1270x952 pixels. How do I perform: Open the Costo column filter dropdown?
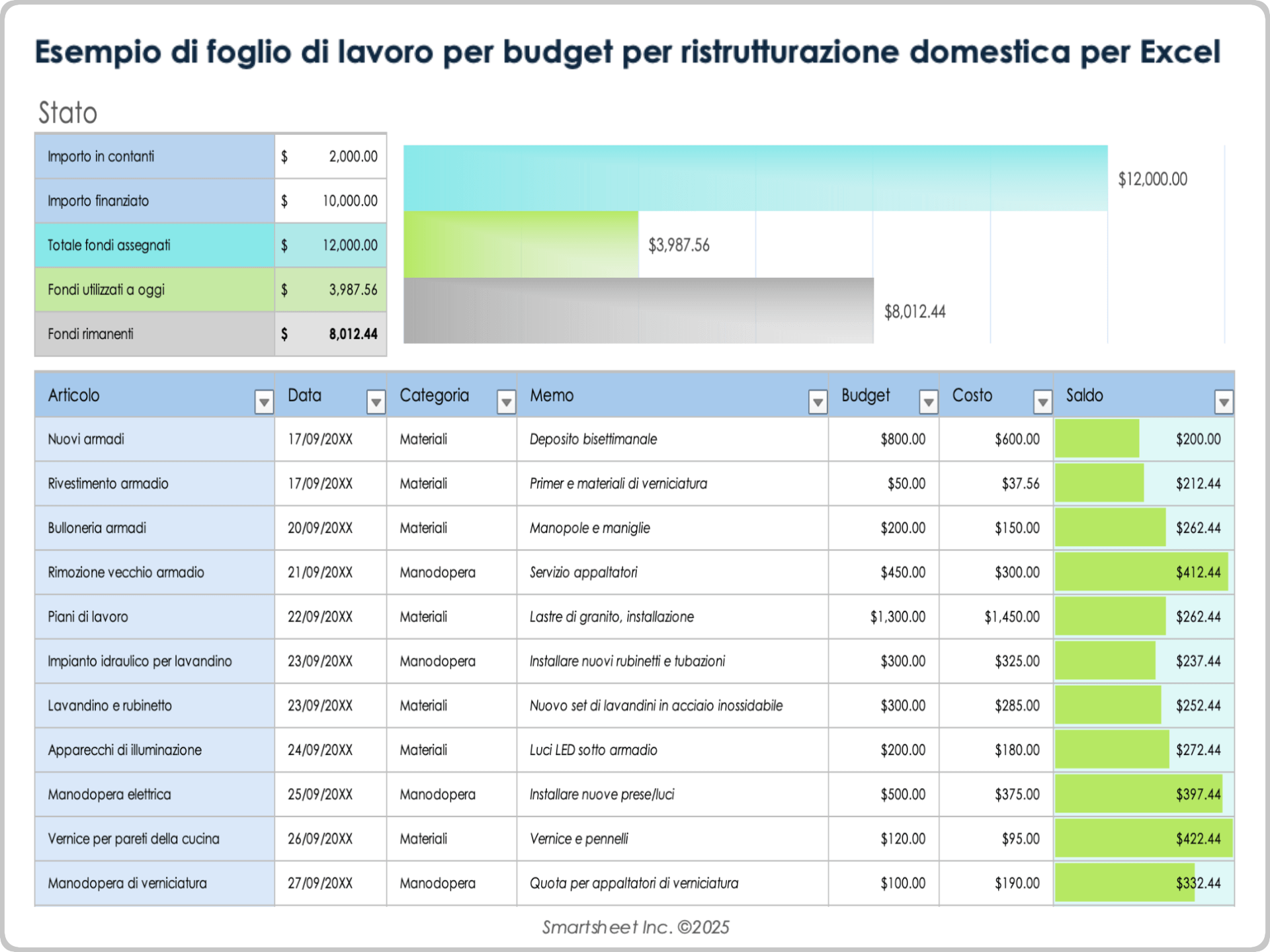coord(1042,401)
